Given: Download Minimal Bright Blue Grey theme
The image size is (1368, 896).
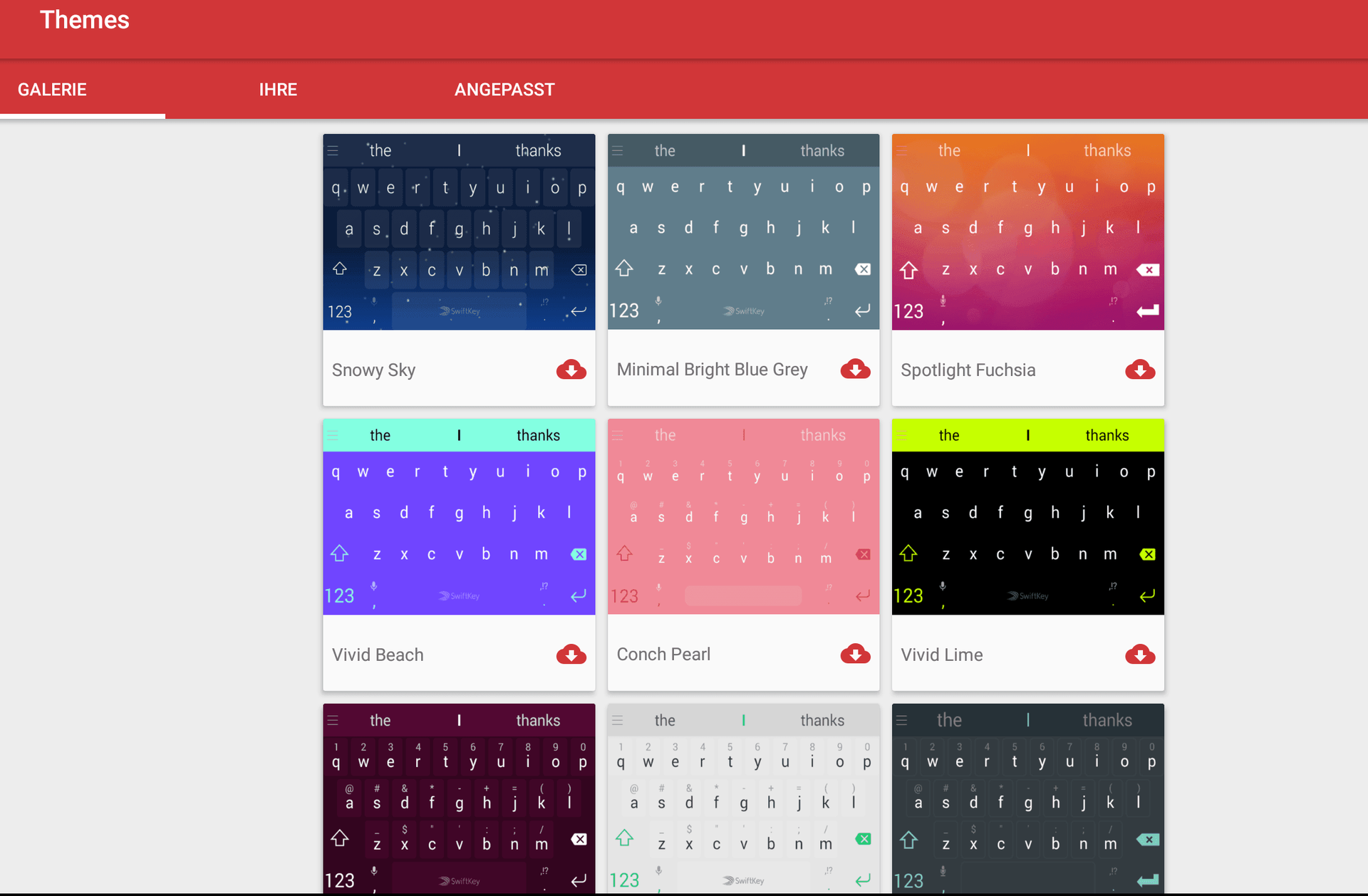Looking at the screenshot, I should (855, 370).
